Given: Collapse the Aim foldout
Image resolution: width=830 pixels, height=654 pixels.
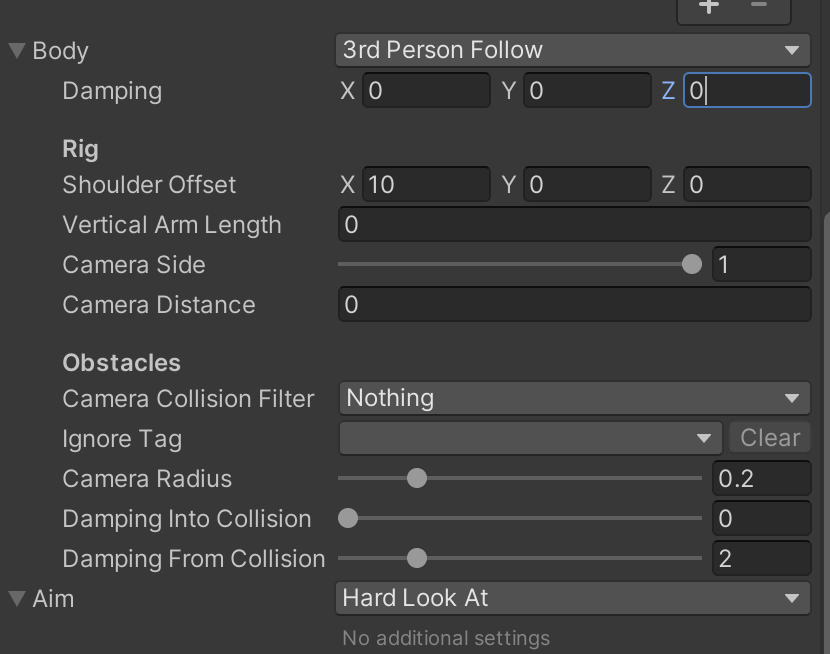Looking at the screenshot, I should pos(14,598).
